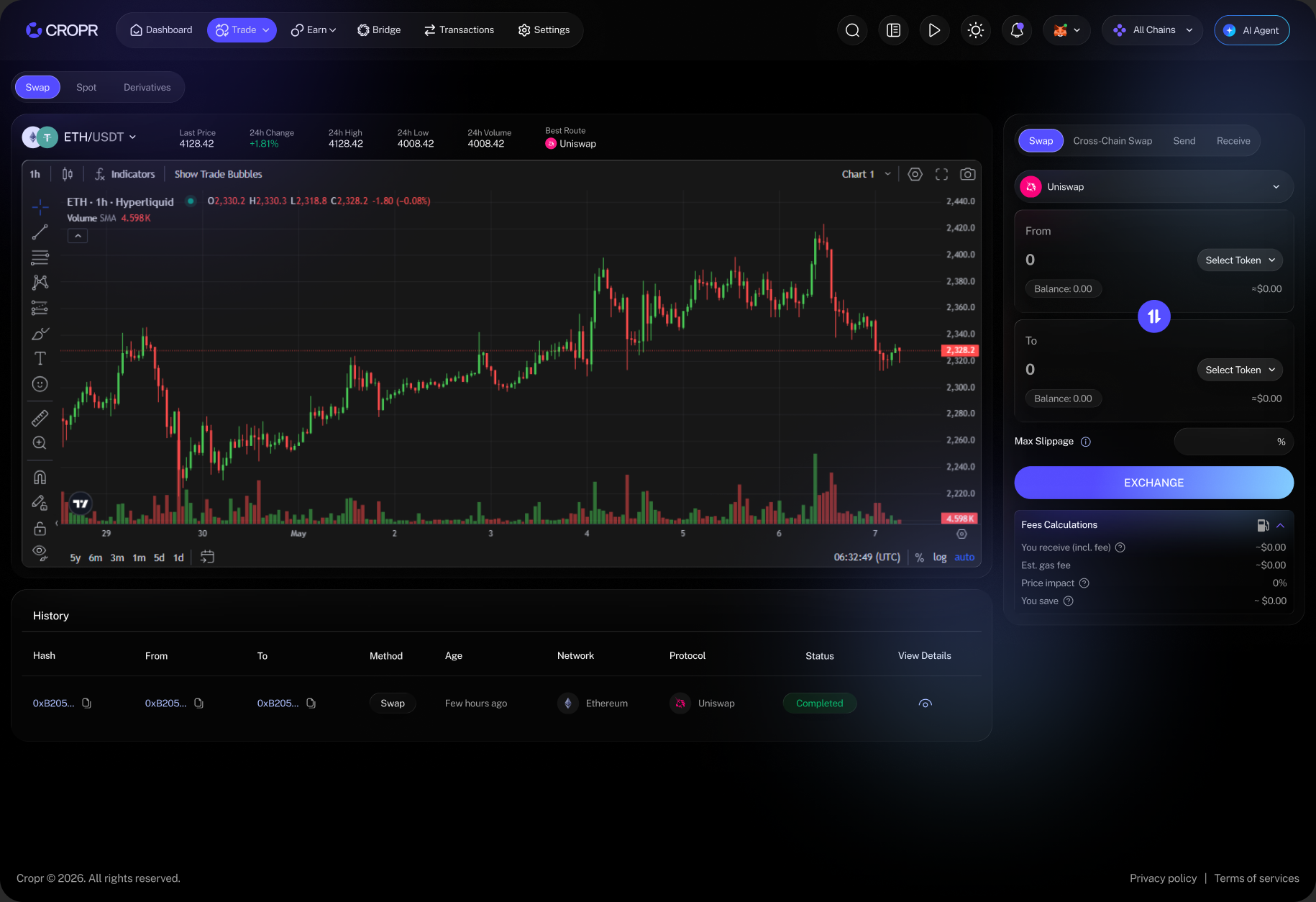Toggle percent scale on chart
1316x902 pixels.
click(x=920, y=557)
